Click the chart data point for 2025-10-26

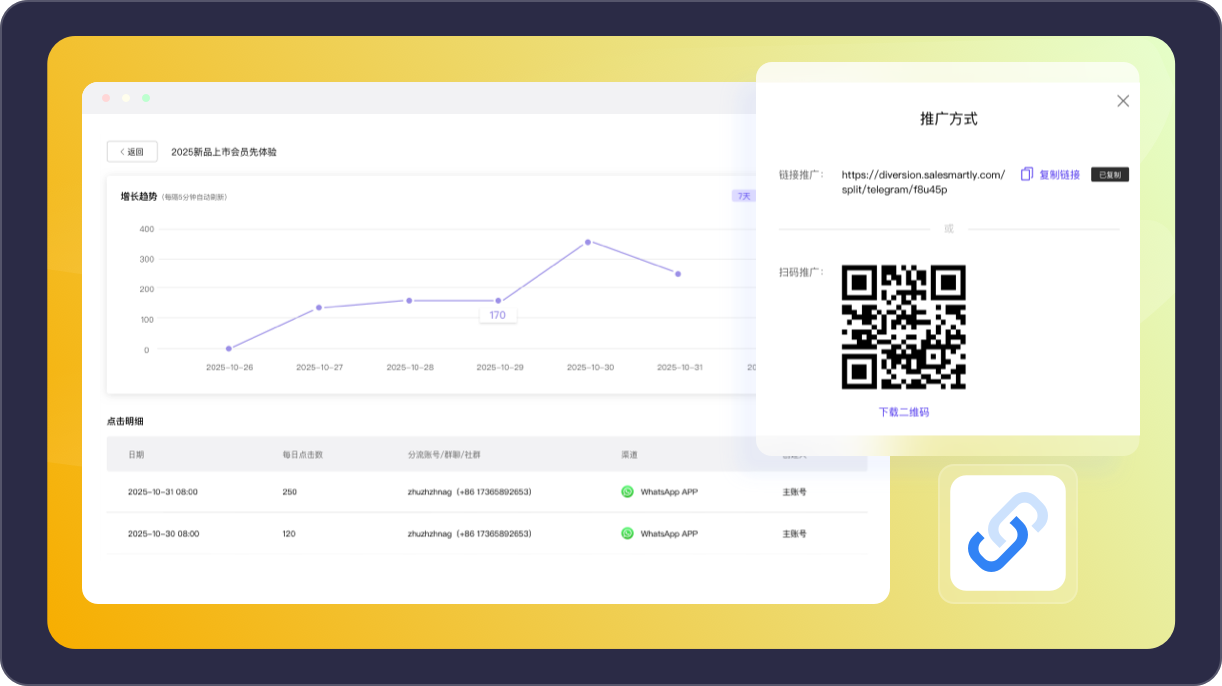tap(229, 349)
